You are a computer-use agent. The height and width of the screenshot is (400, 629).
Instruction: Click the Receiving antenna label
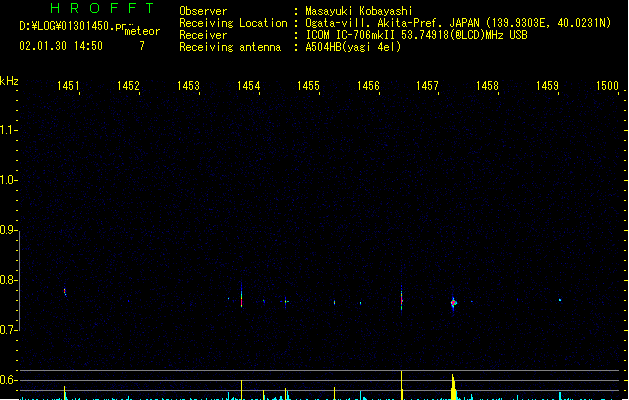[x=230, y=47]
